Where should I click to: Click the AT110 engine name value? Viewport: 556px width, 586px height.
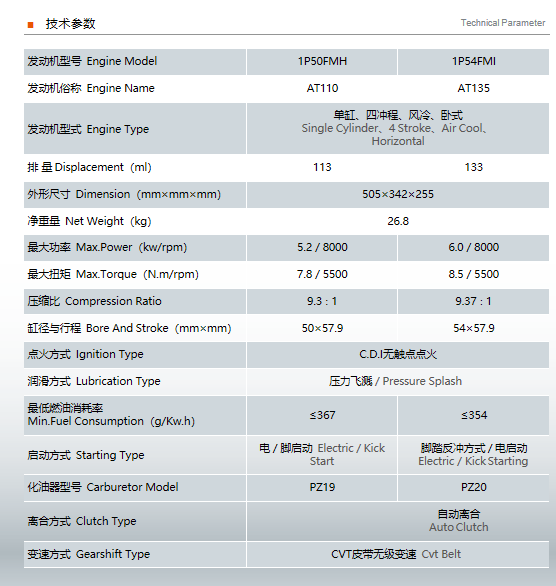tap(322, 88)
